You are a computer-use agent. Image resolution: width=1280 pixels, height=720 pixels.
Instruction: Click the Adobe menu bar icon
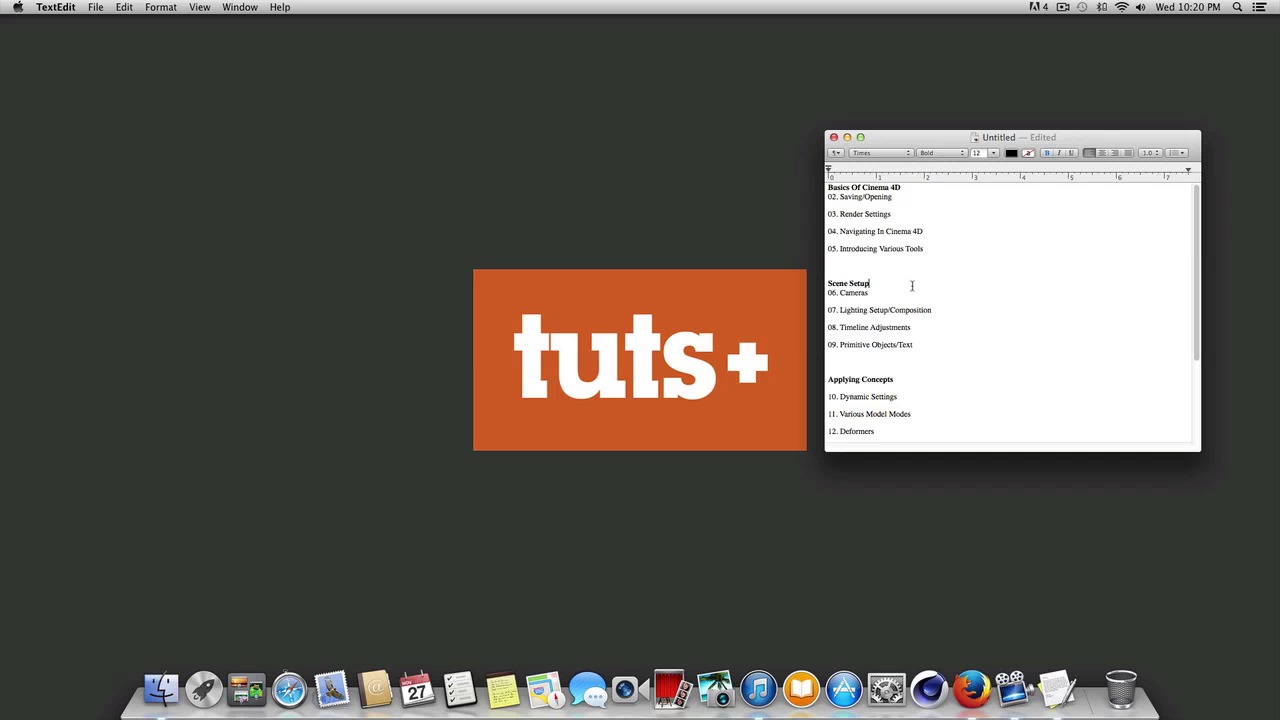[x=1038, y=7]
